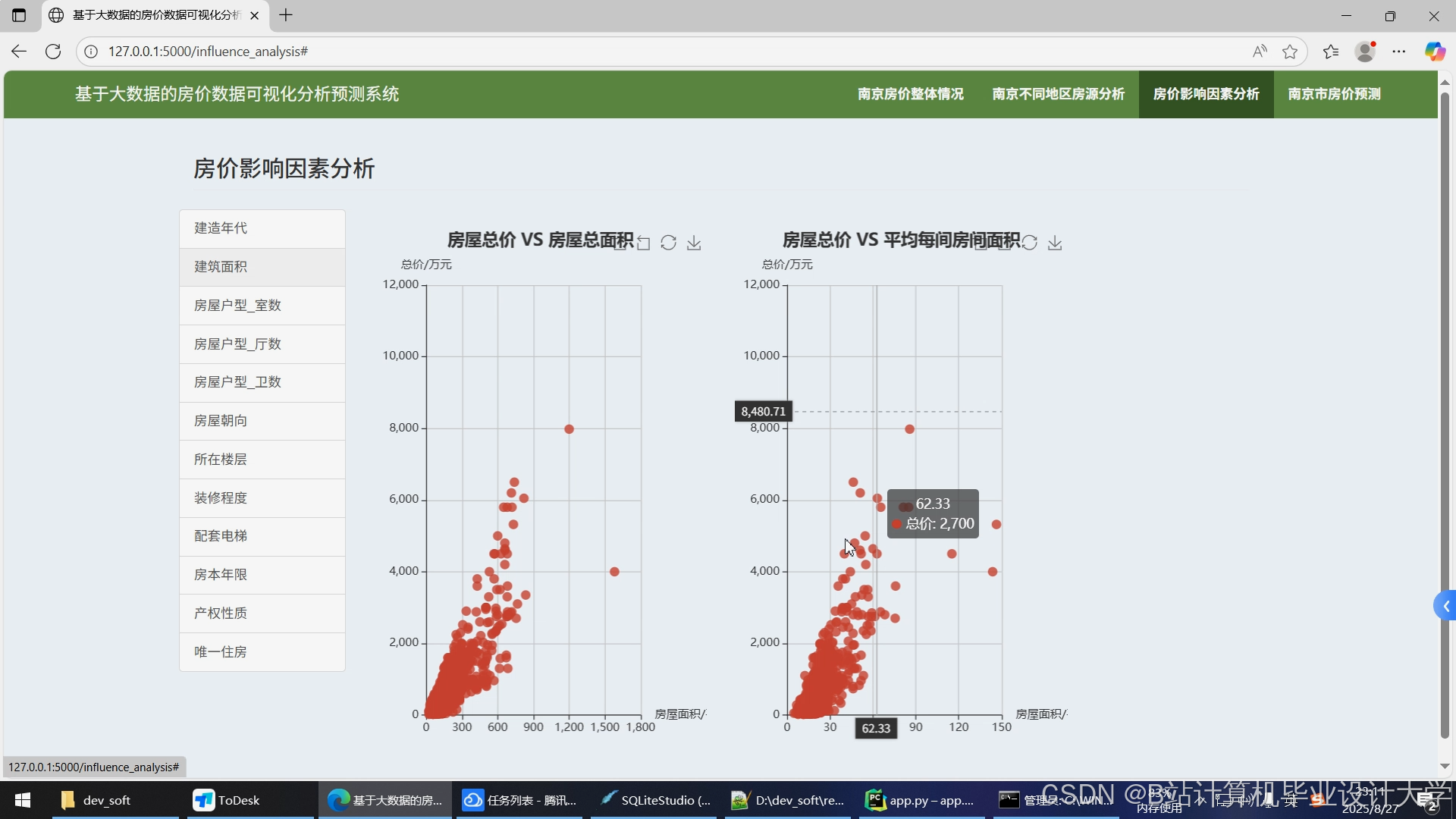
Task: Restore the average room area chart
Action: pyautogui.click(x=1029, y=243)
